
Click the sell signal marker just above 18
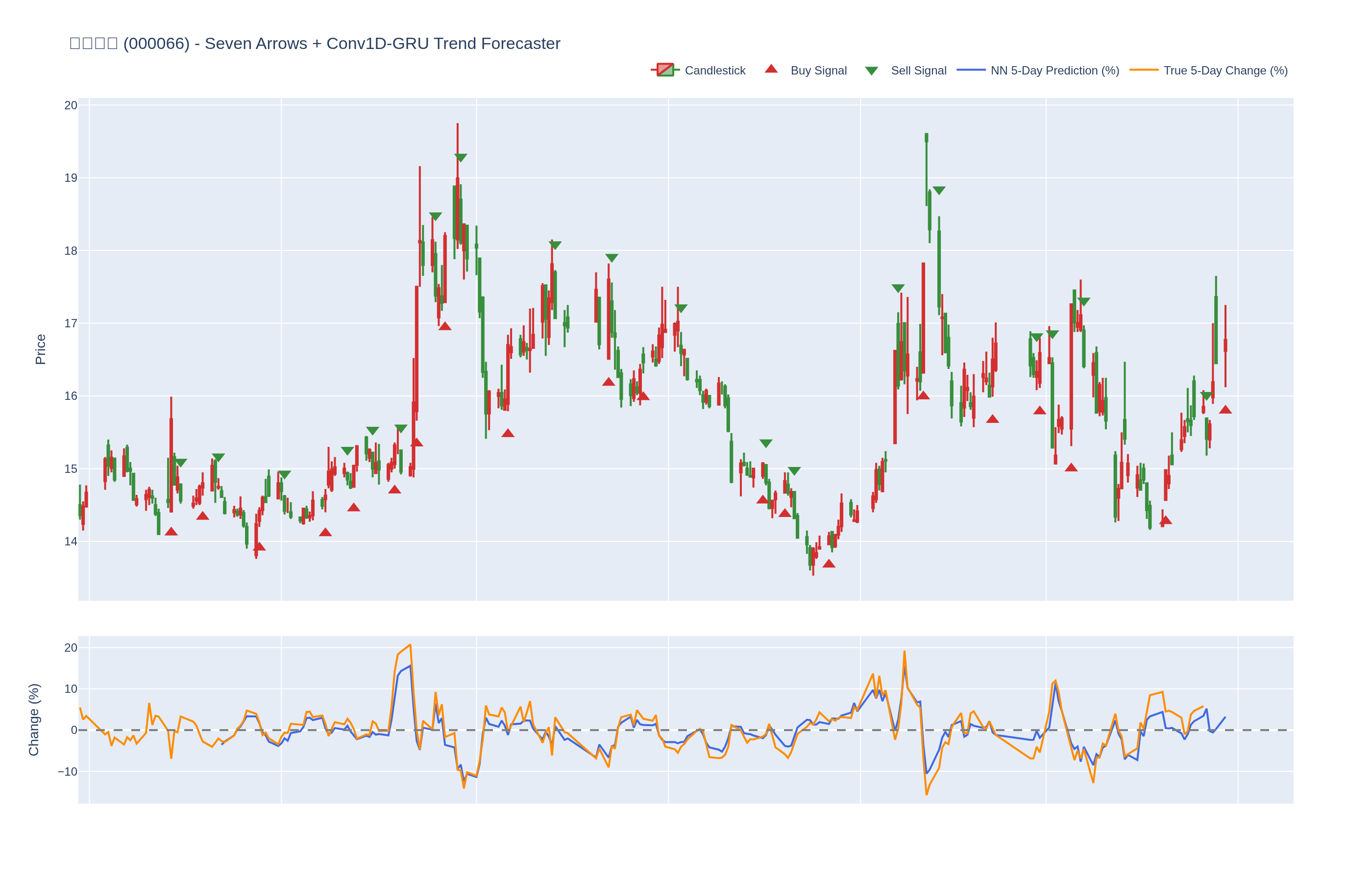point(555,245)
